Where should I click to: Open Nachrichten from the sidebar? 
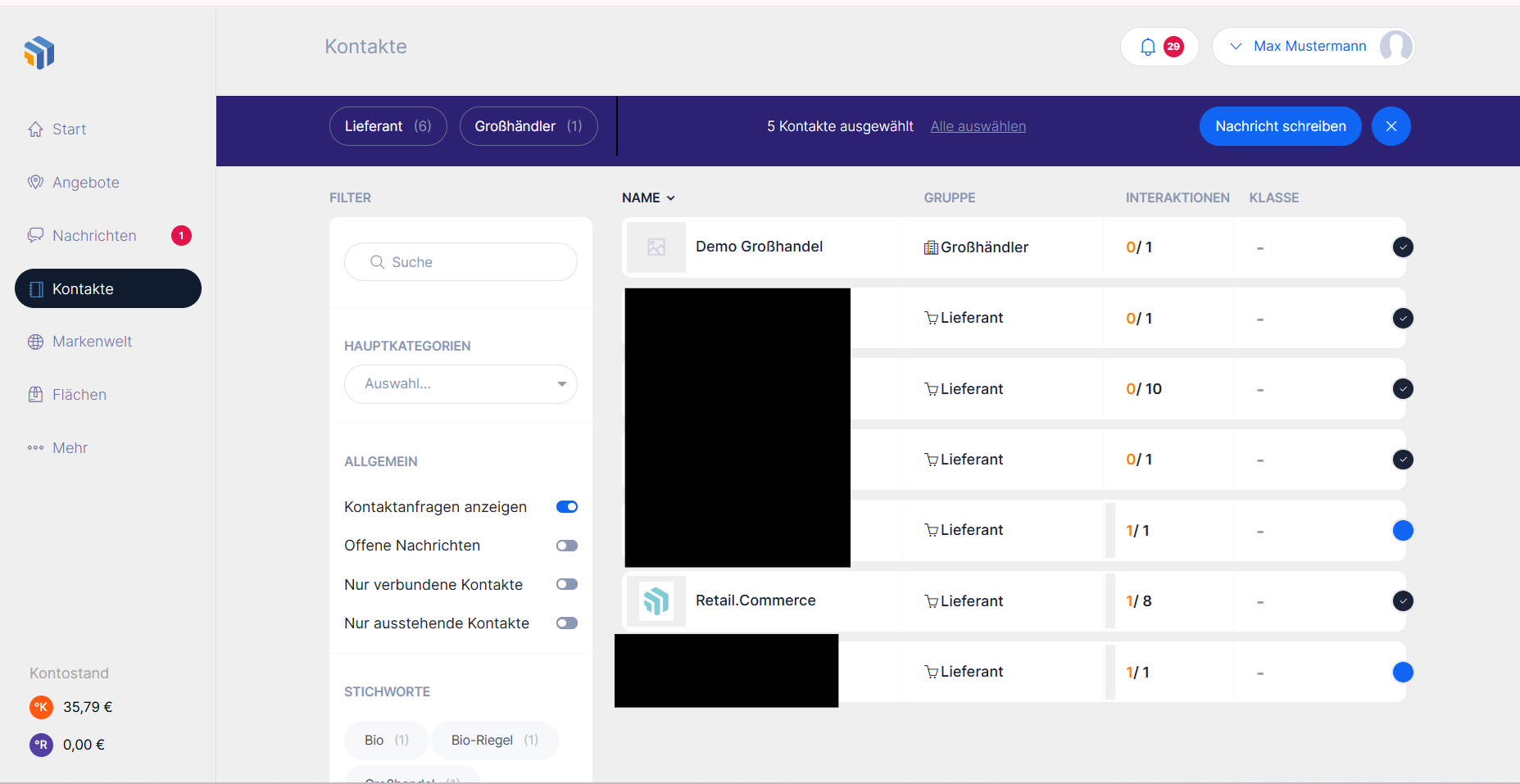[94, 236]
